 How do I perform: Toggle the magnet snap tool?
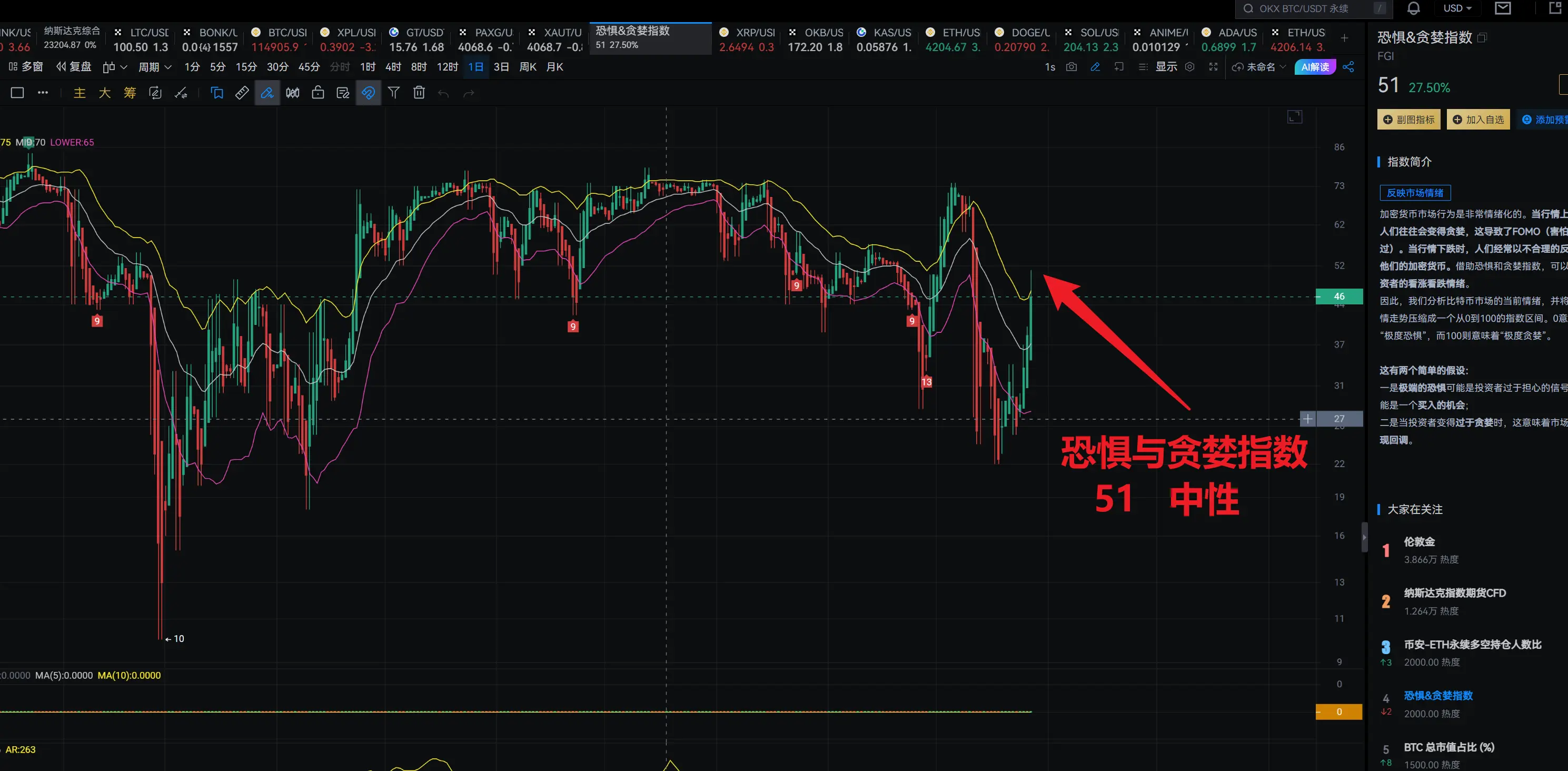tap(368, 93)
